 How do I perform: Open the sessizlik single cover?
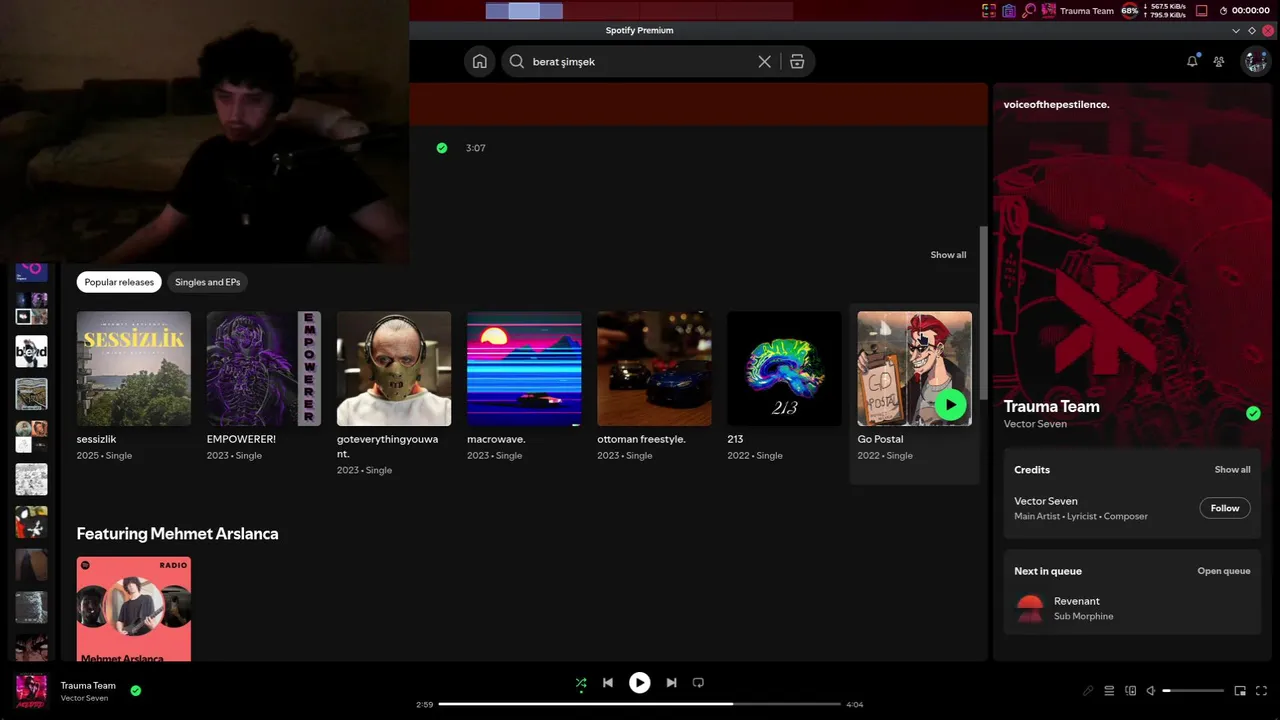point(134,369)
